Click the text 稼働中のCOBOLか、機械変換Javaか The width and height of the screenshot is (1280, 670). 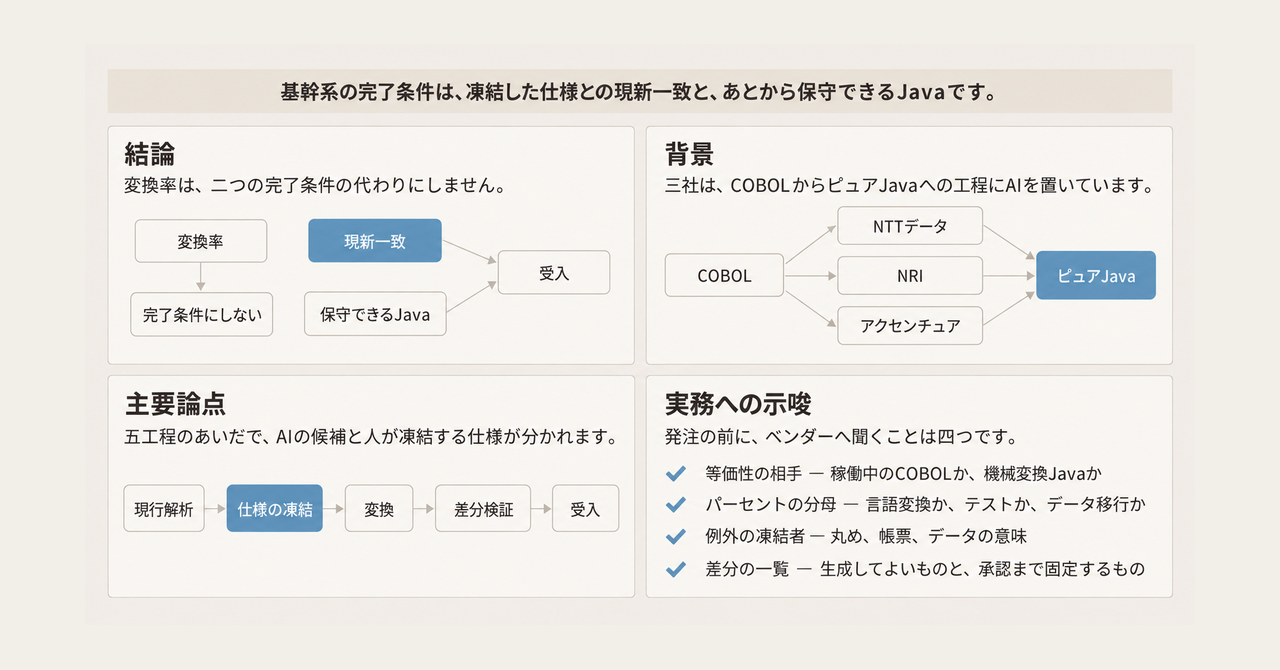point(966,473)
